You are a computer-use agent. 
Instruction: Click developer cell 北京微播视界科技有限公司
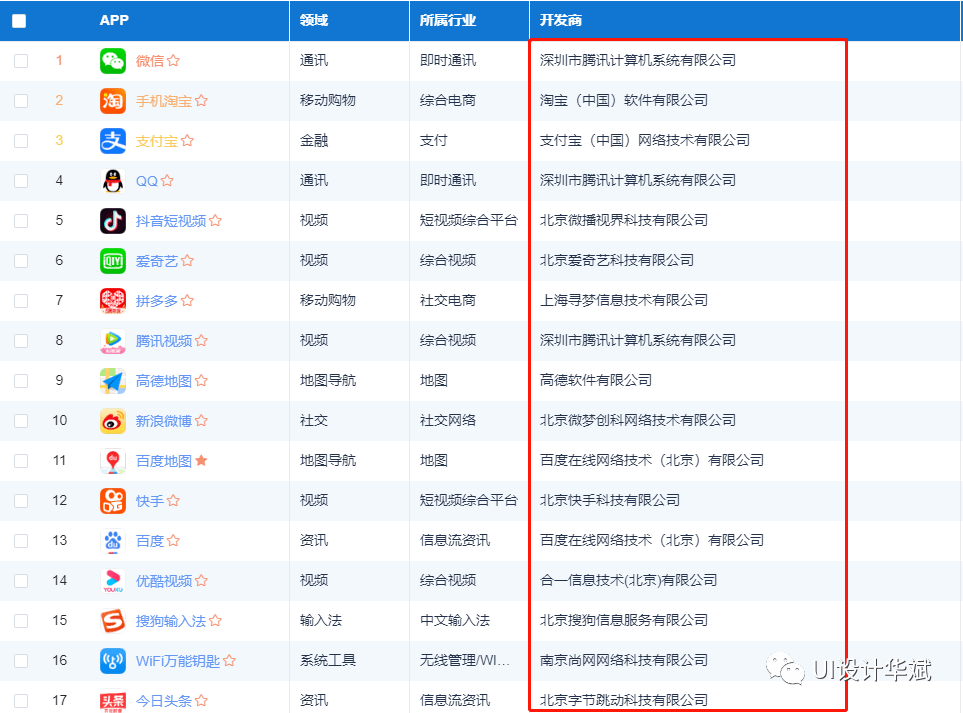point(623,220)
